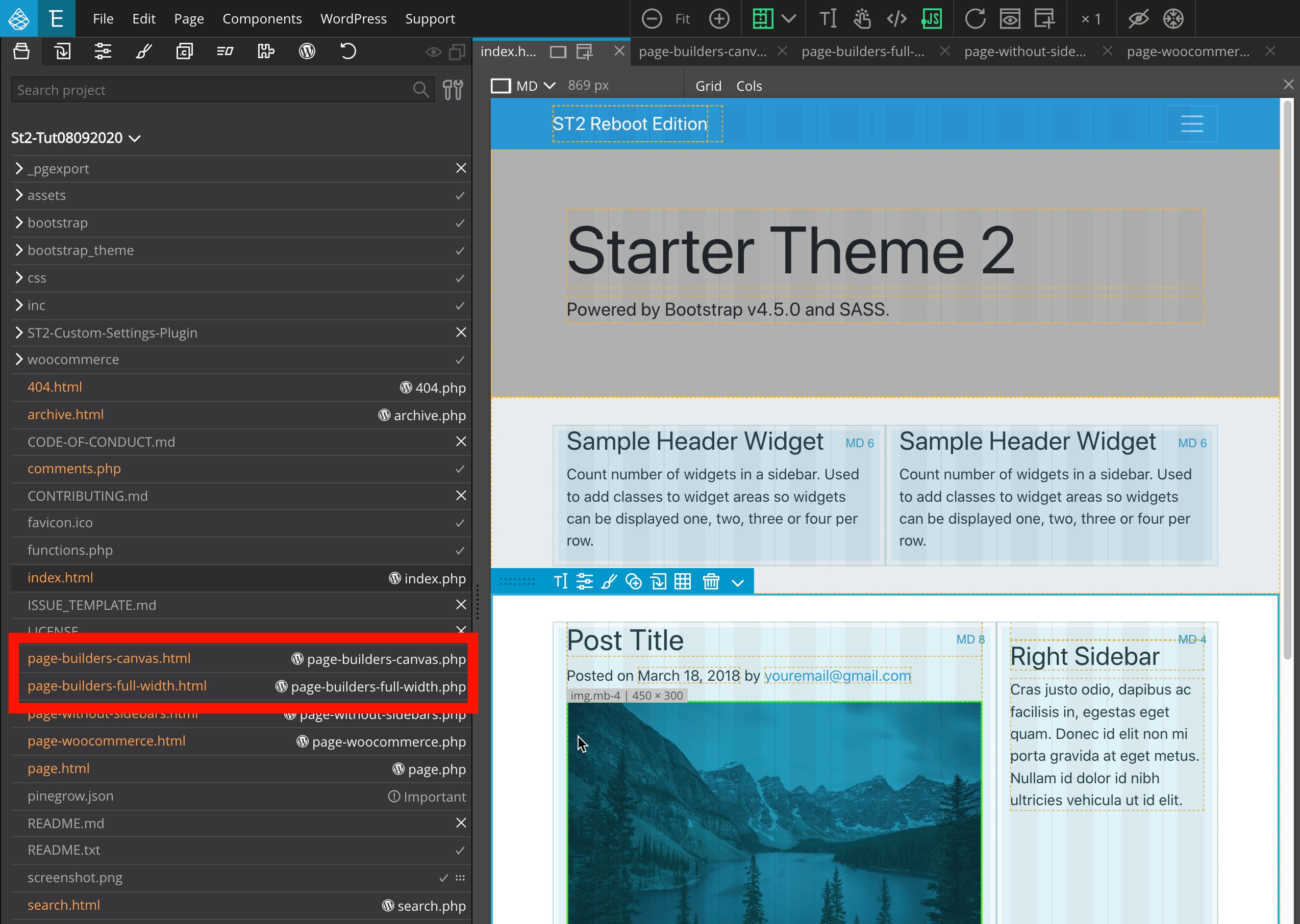Screen dimensions: 1300x924
Task: Open the project tools settings icon
Action: 453,90
